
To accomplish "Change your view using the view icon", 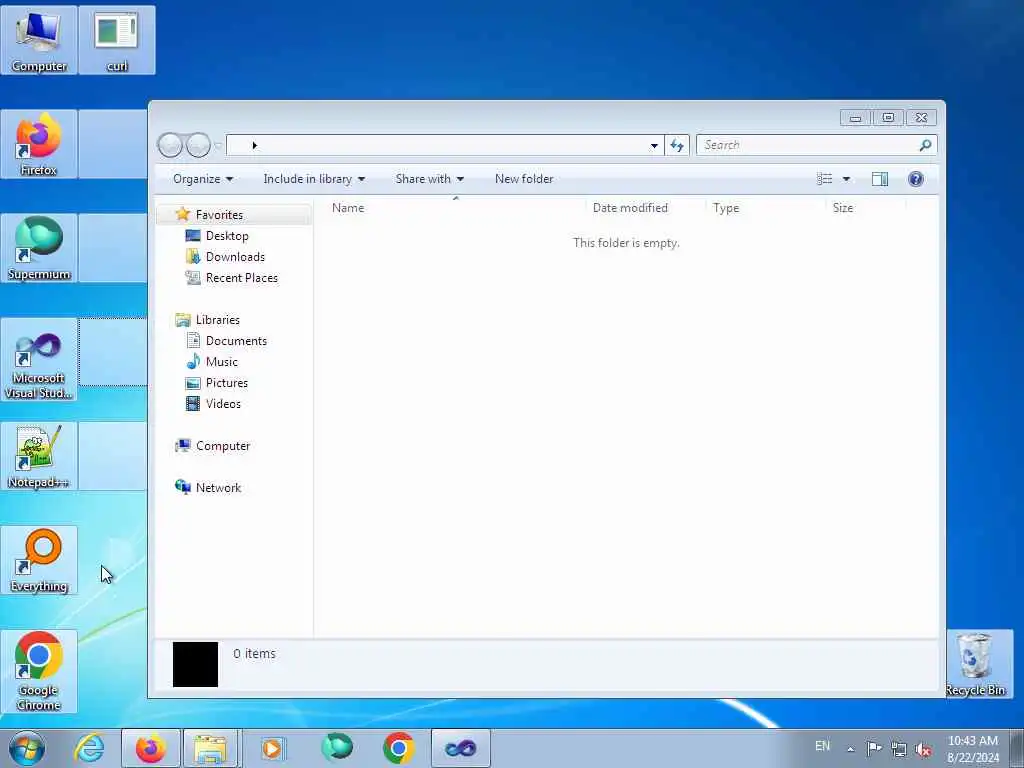I will (825, 179).
